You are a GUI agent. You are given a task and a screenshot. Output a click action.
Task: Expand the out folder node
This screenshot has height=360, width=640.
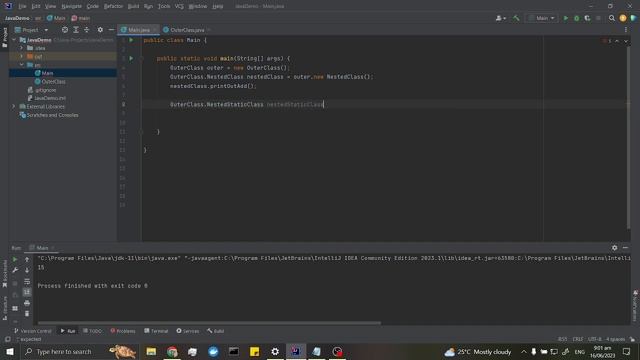tap(22, 56)
